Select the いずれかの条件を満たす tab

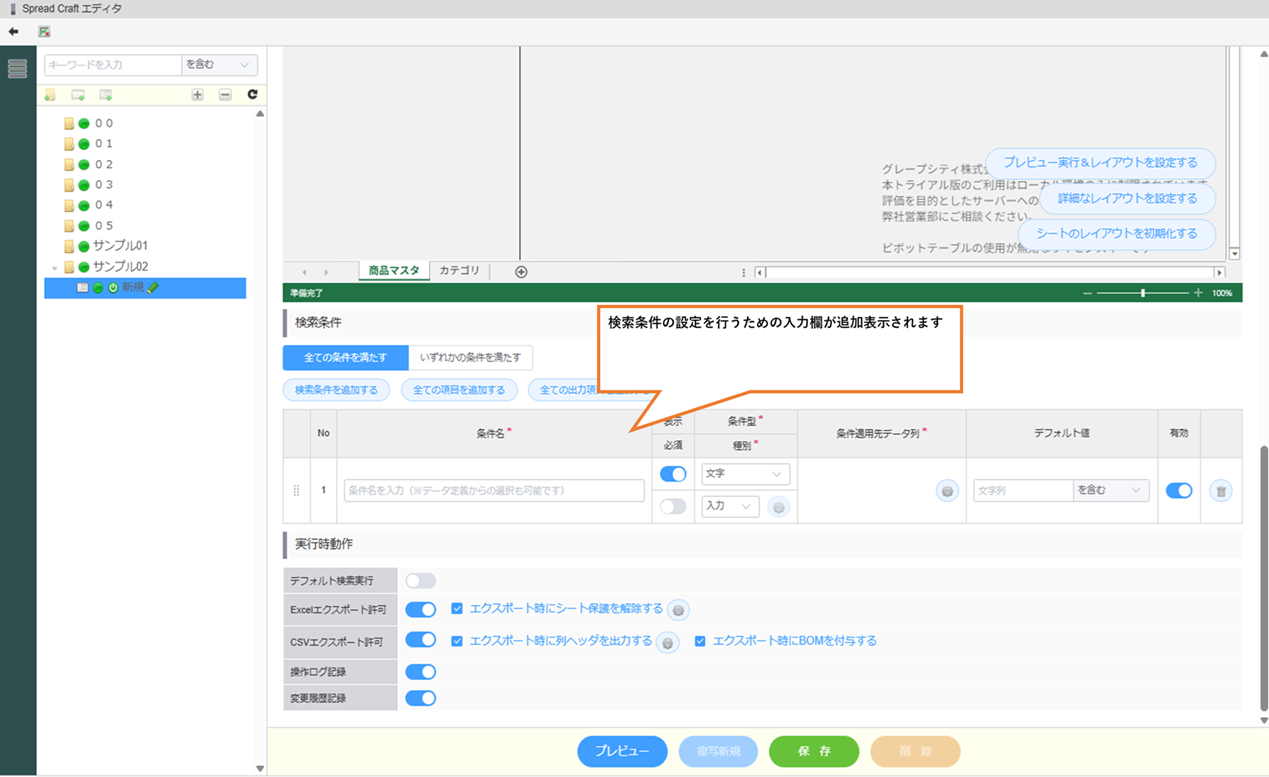(x=470, y=358)
